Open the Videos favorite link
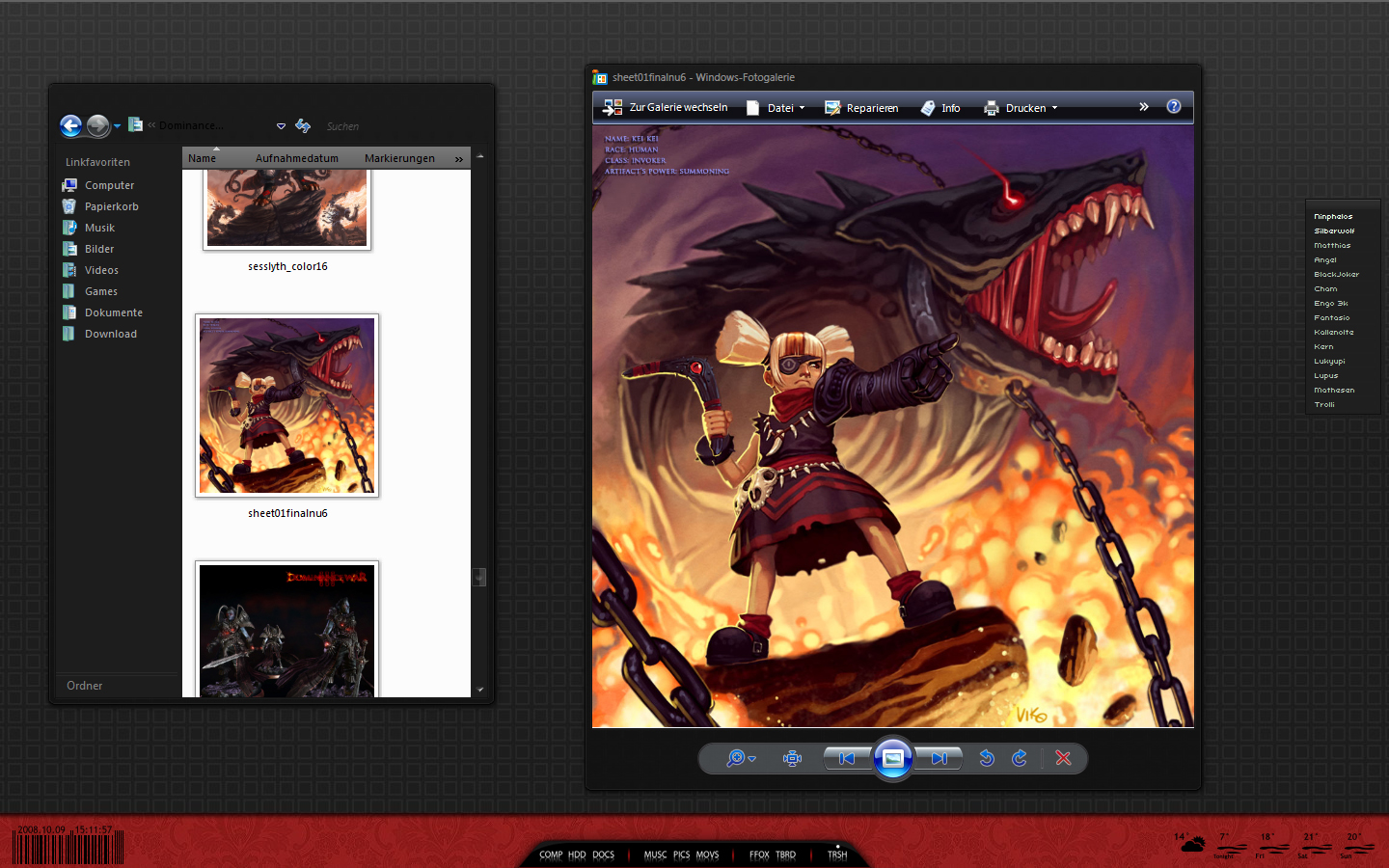 click(91, 270)
